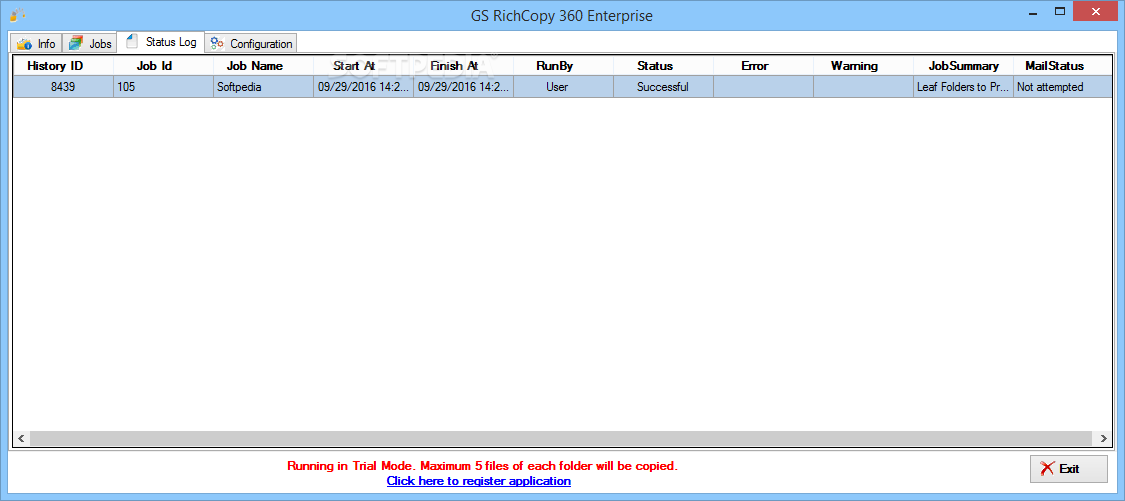This screenshot has height=501, width=1125.
Task: Click the Softpedia job name cell
Action: coord(263,87)
